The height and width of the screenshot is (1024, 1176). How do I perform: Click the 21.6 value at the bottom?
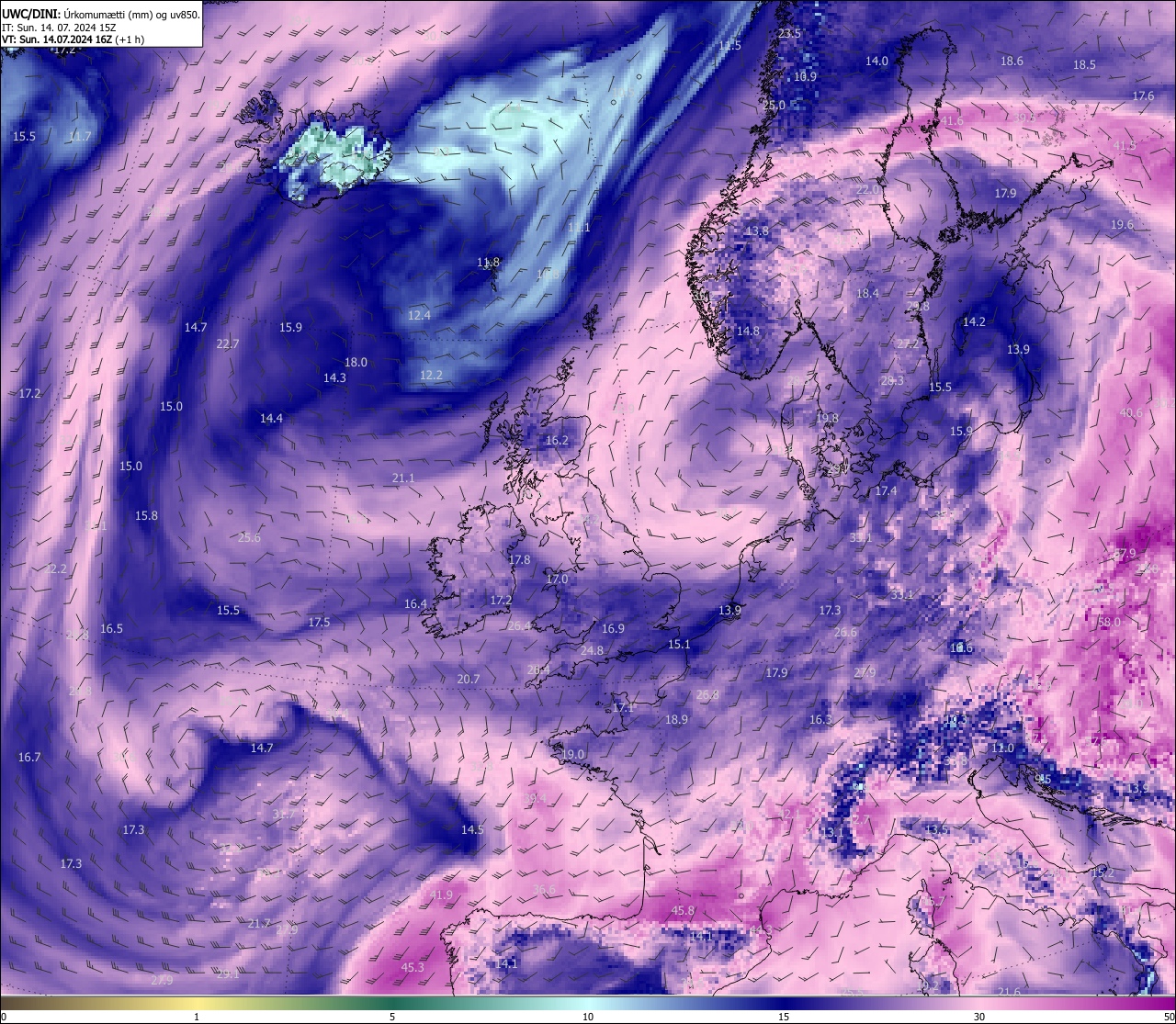pos(1009,992)
